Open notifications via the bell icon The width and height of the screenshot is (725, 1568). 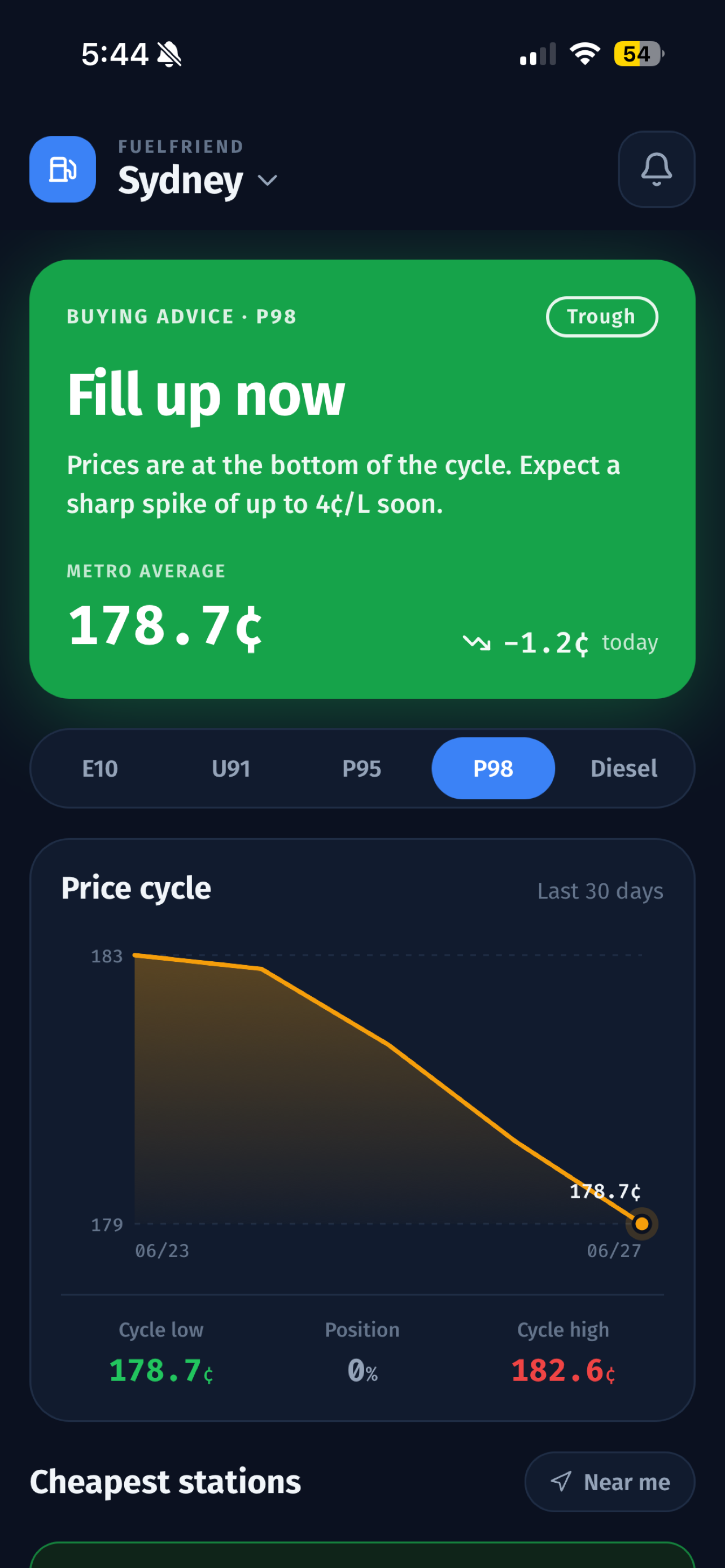pos(656,169)
